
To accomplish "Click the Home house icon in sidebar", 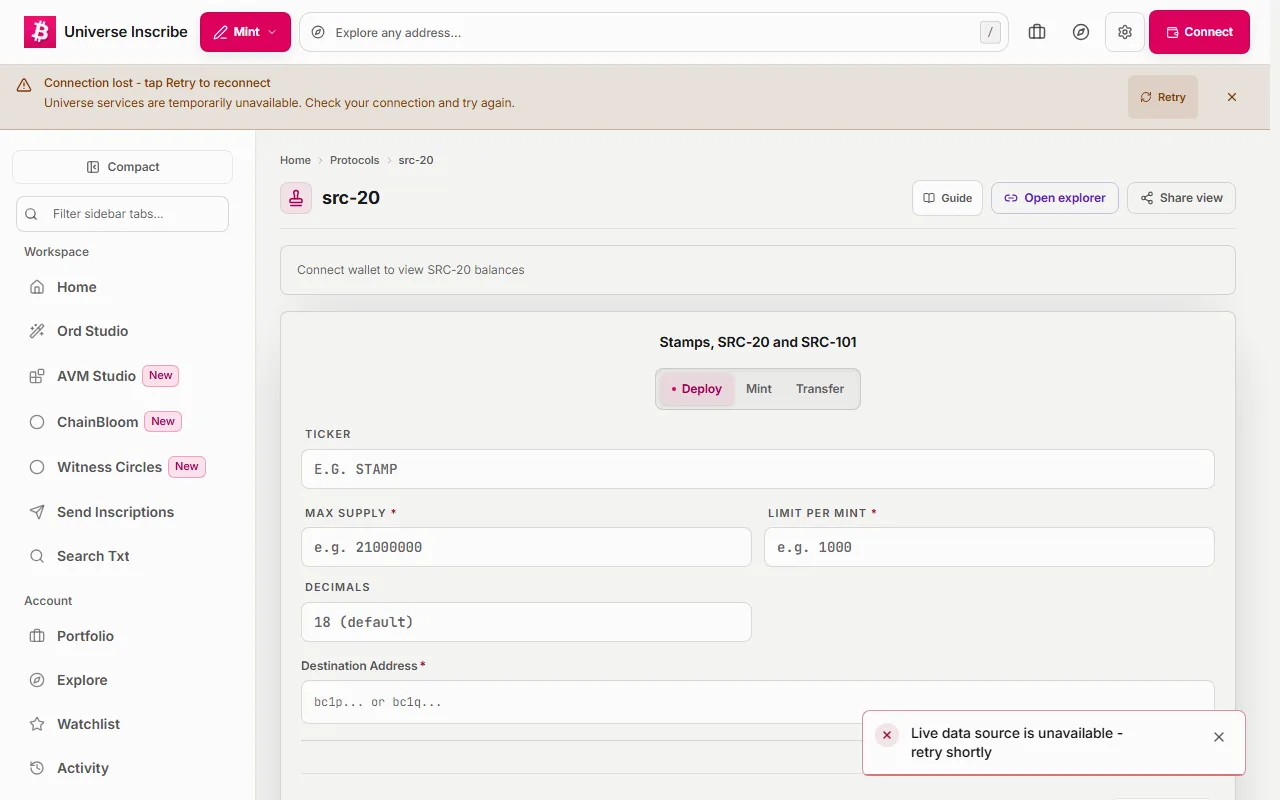I will point(37,287).
